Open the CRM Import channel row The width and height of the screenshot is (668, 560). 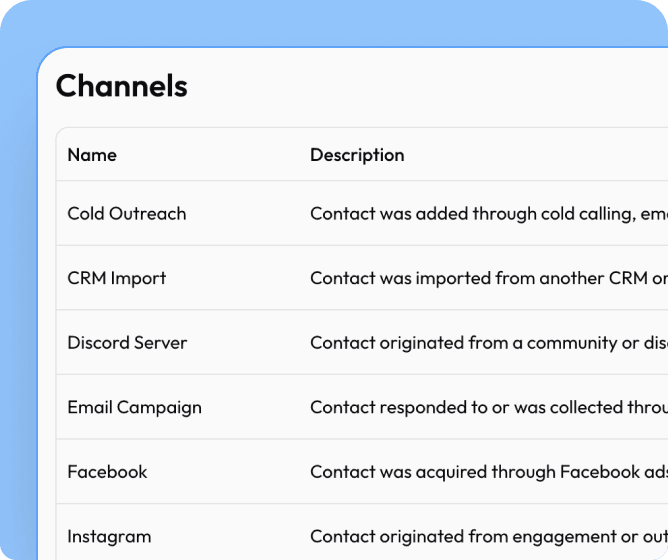[x=362, y=278]
